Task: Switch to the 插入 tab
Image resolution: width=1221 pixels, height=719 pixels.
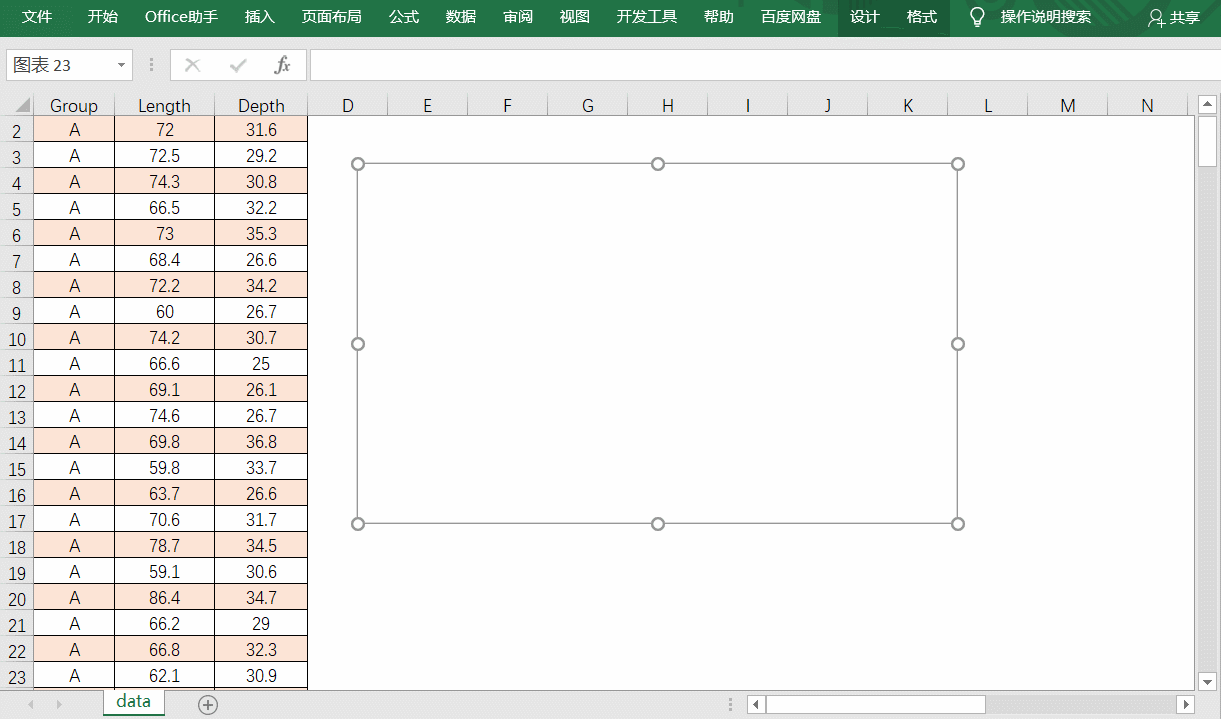Action: 260,17
